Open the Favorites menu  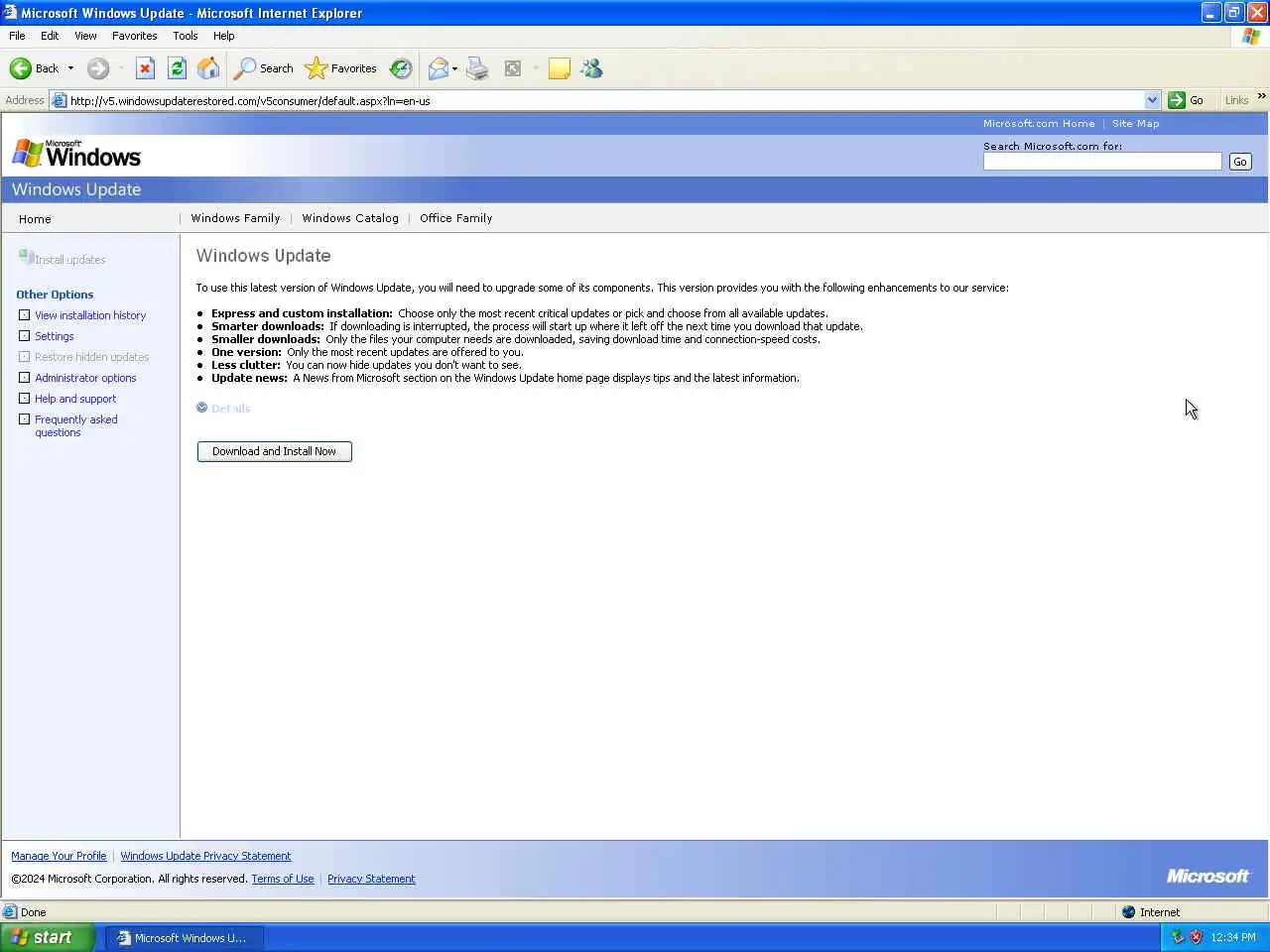click(x=134, y=36)
